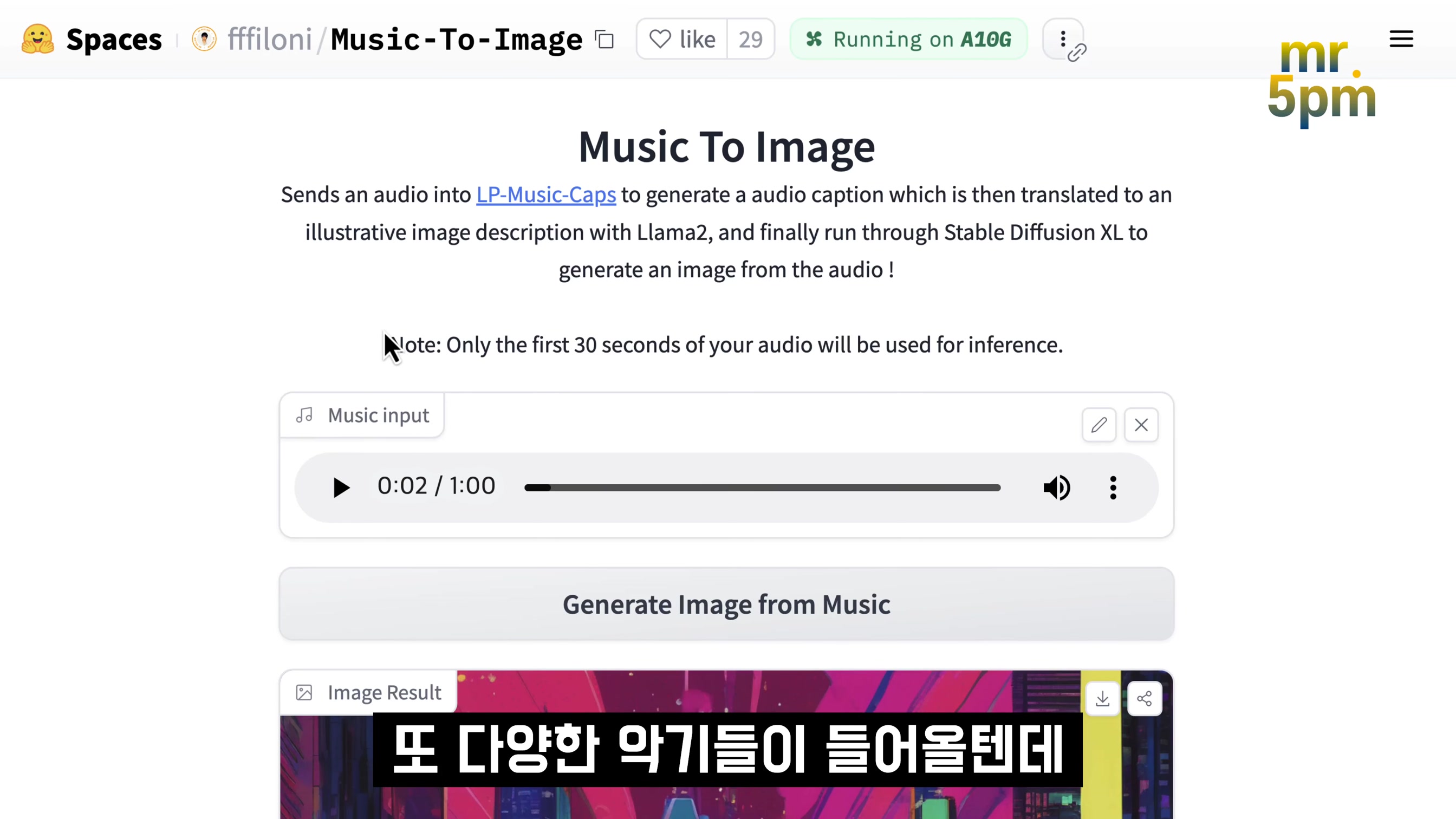Open the space options three-dot menu
Screen dimensions: 1456x819
coord(1063,39)
